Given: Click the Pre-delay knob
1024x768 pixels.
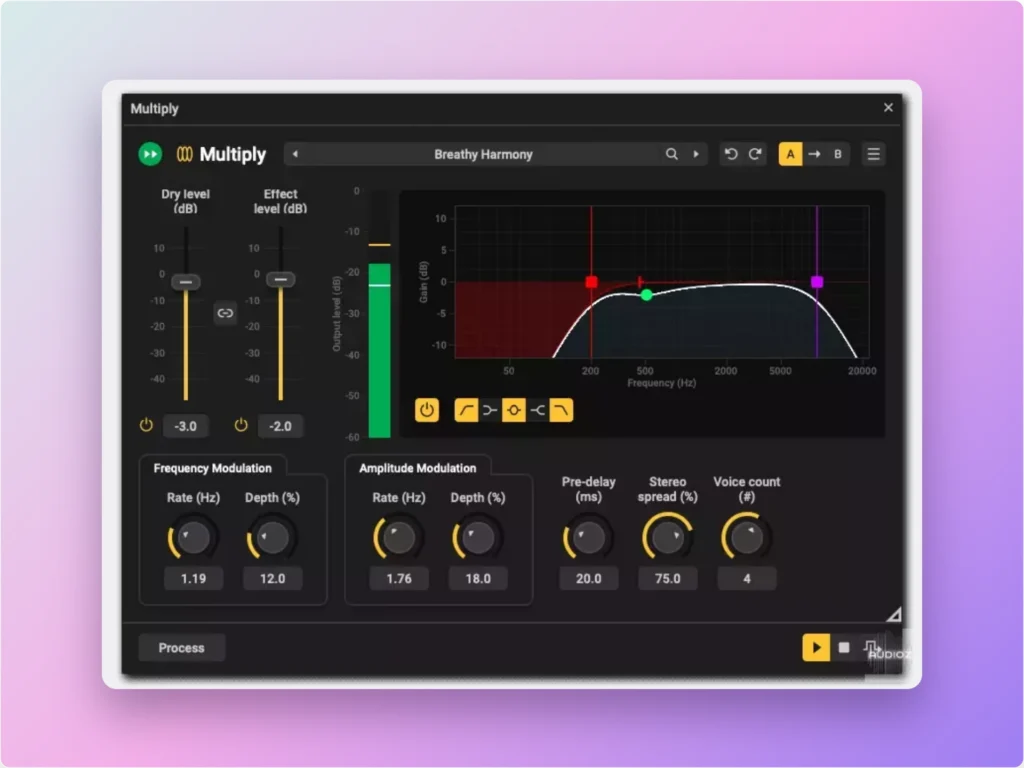Looking at the screenshot, I should 588,538.
